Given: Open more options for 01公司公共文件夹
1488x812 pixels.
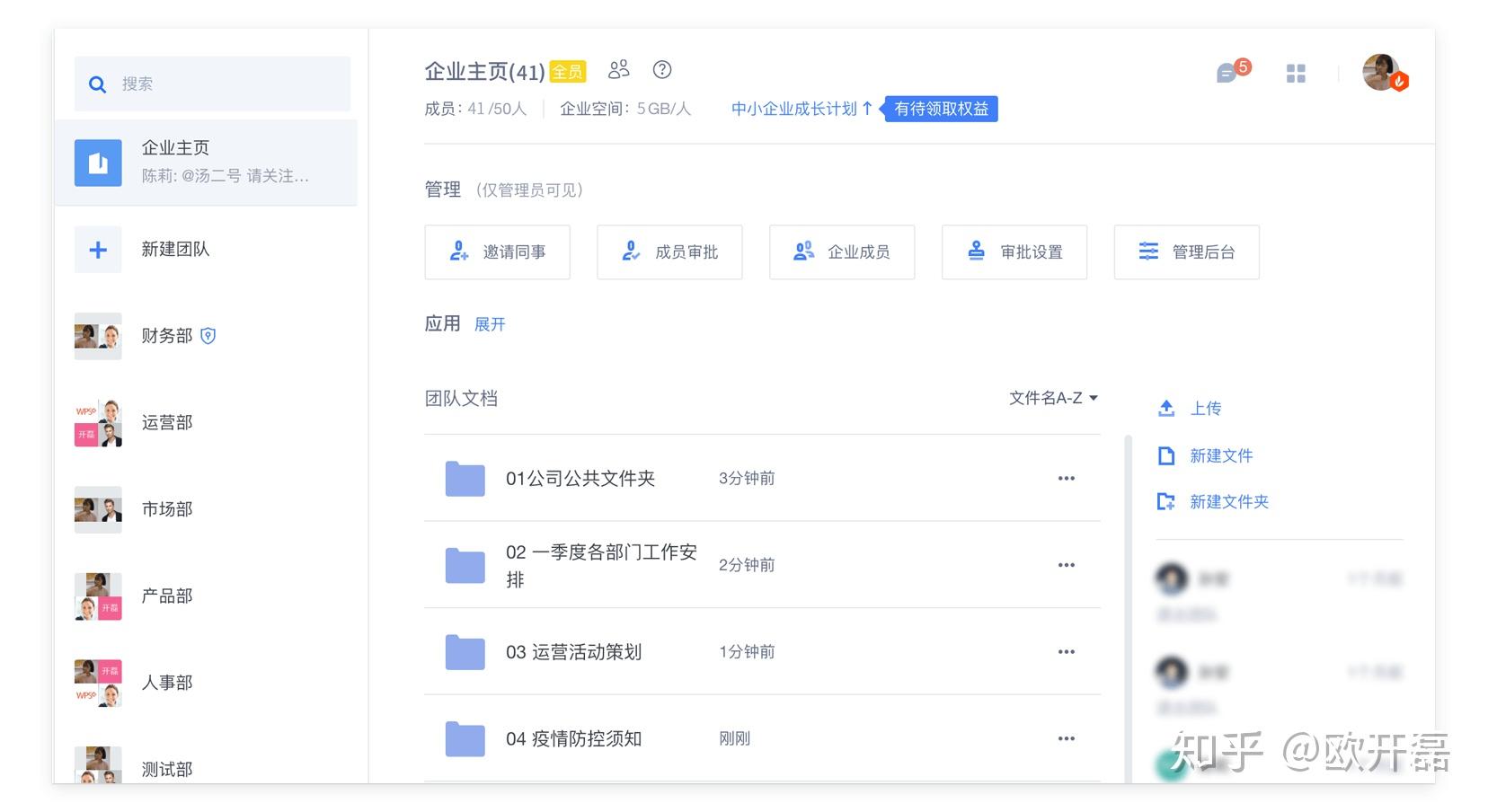Looking at the screenshot, I should coord(1066,478).
